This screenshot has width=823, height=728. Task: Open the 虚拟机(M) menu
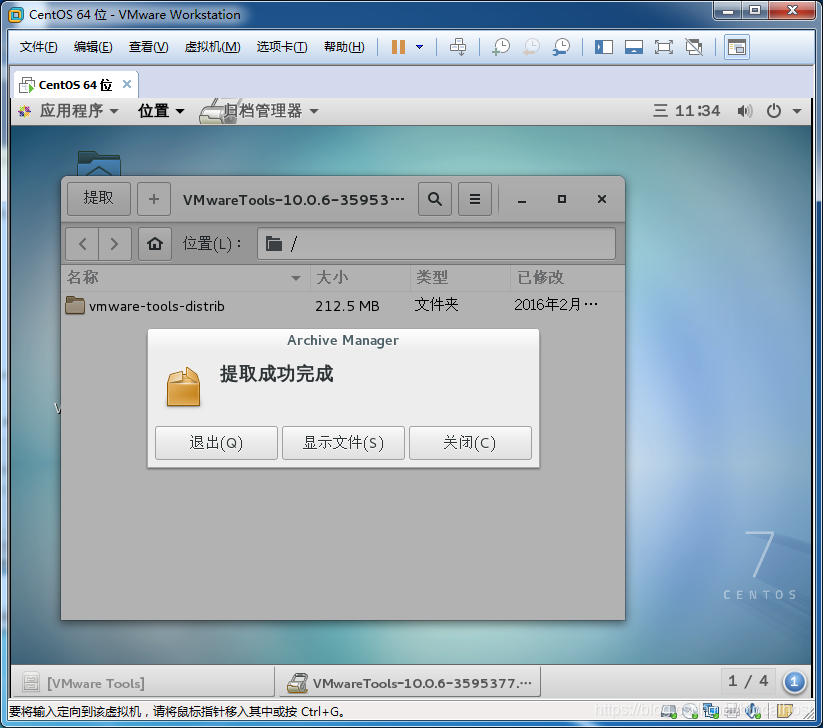click(x=212, y=47)
